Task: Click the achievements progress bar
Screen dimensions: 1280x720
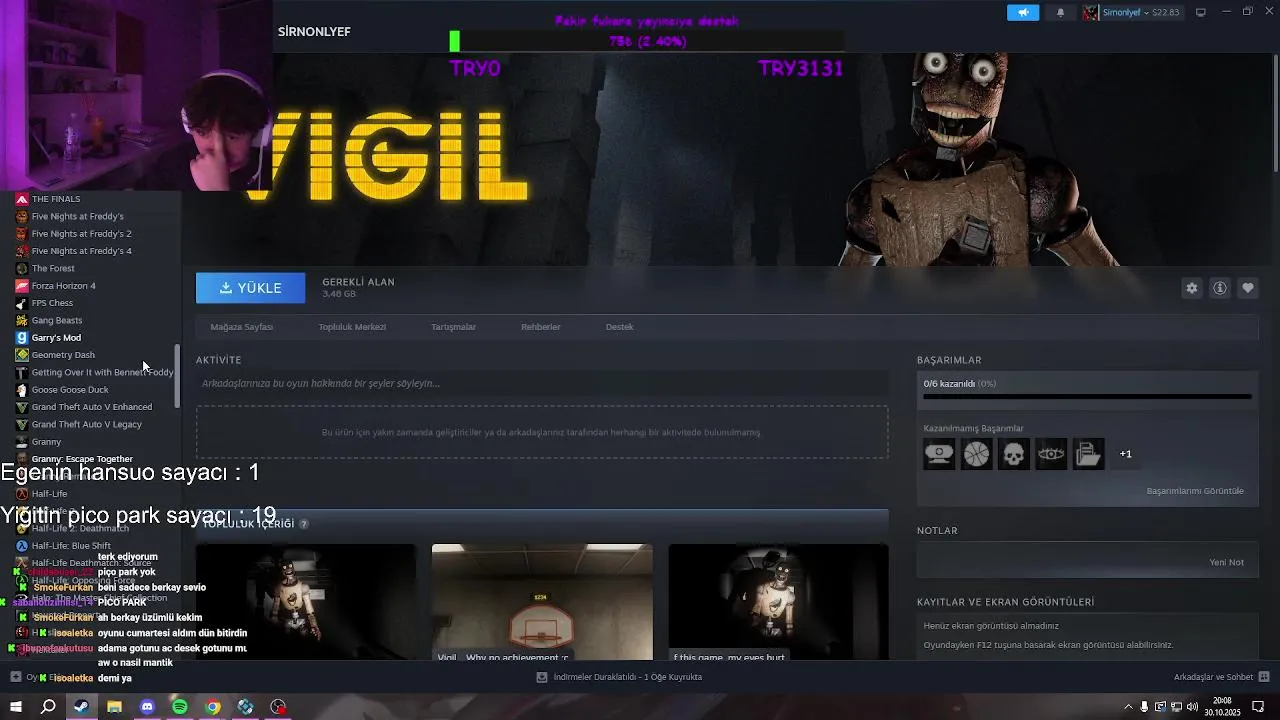Action: click(x=1087, y=397)
